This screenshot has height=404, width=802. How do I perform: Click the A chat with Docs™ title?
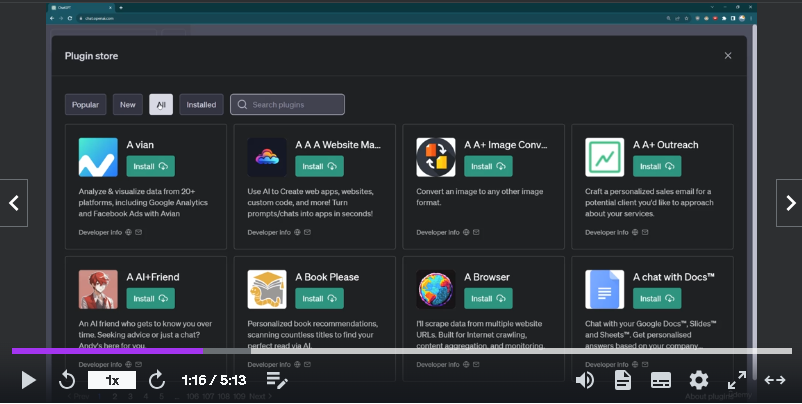click(x=674, y=277)
